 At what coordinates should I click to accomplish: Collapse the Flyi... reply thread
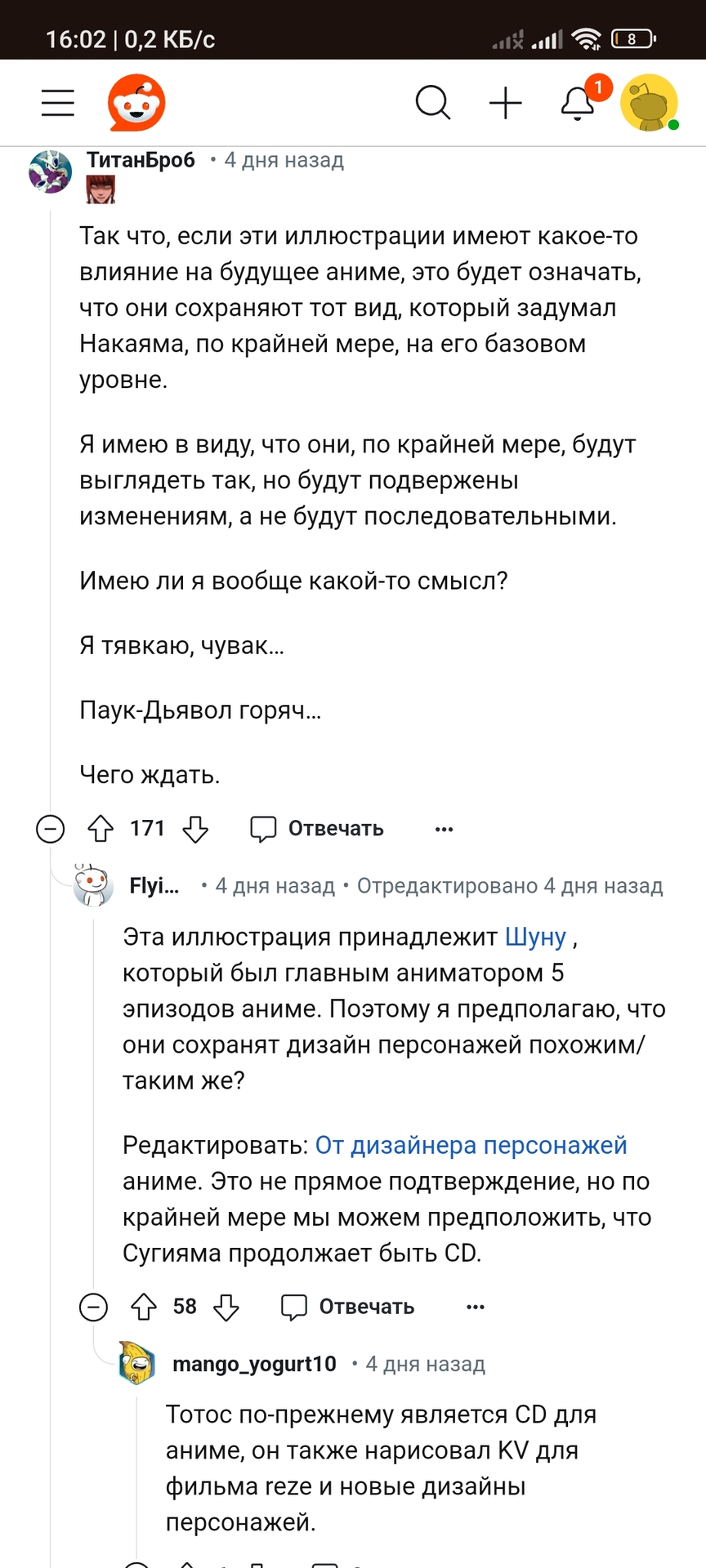tap(93, 1307)
